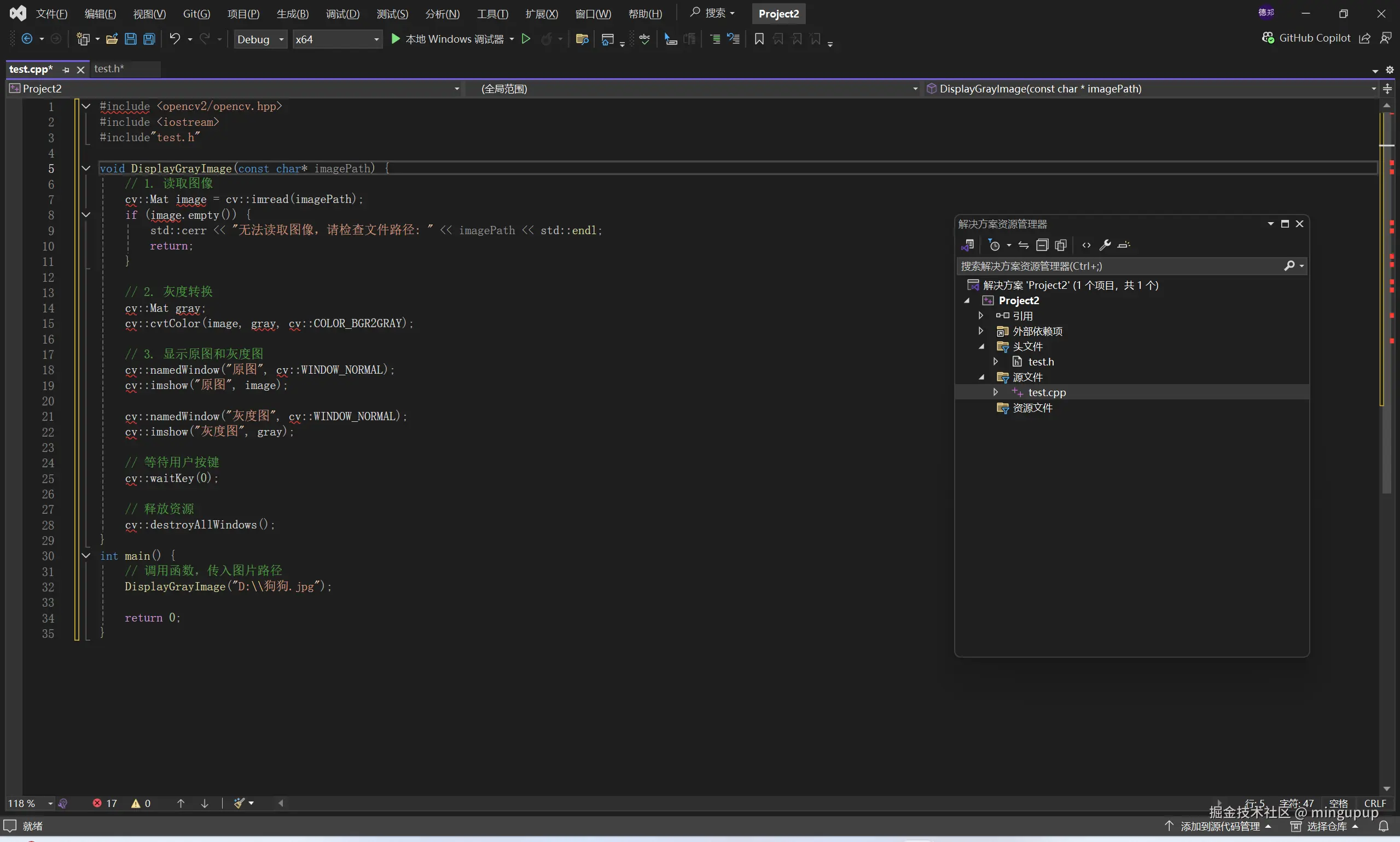Click the Save All toolbar icon
1400x842 pixels.
coord(149,39)
